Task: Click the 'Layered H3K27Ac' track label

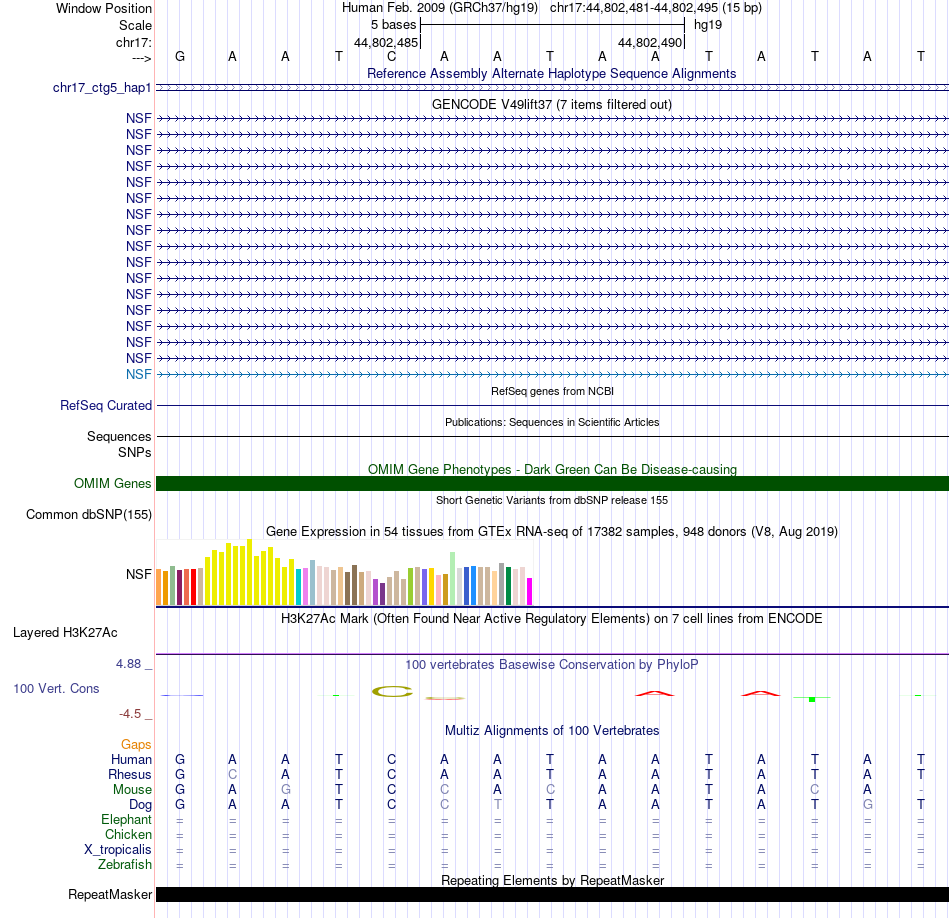Action: [x=65, y=633]
